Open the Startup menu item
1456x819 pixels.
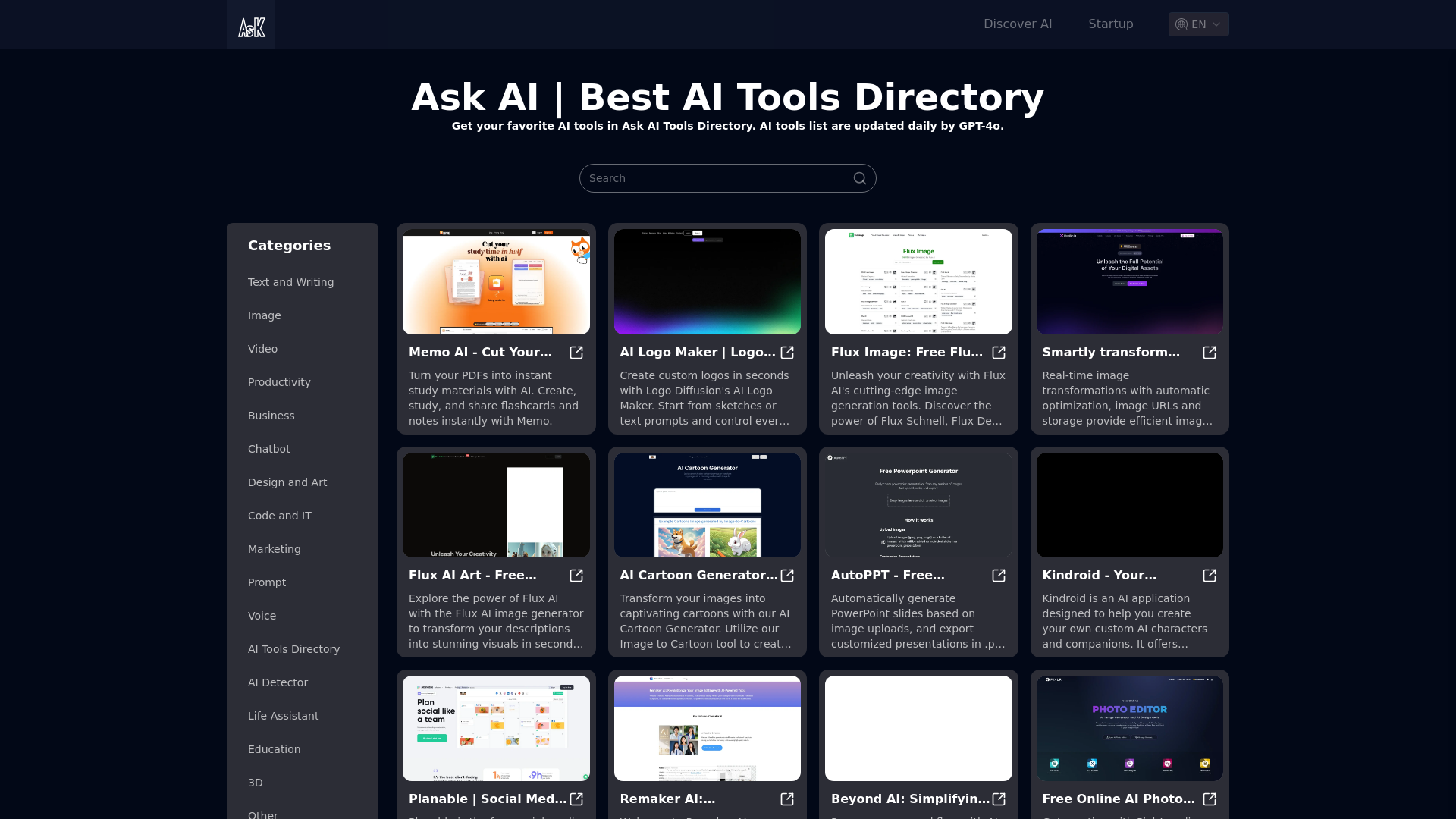point(1111,24)
